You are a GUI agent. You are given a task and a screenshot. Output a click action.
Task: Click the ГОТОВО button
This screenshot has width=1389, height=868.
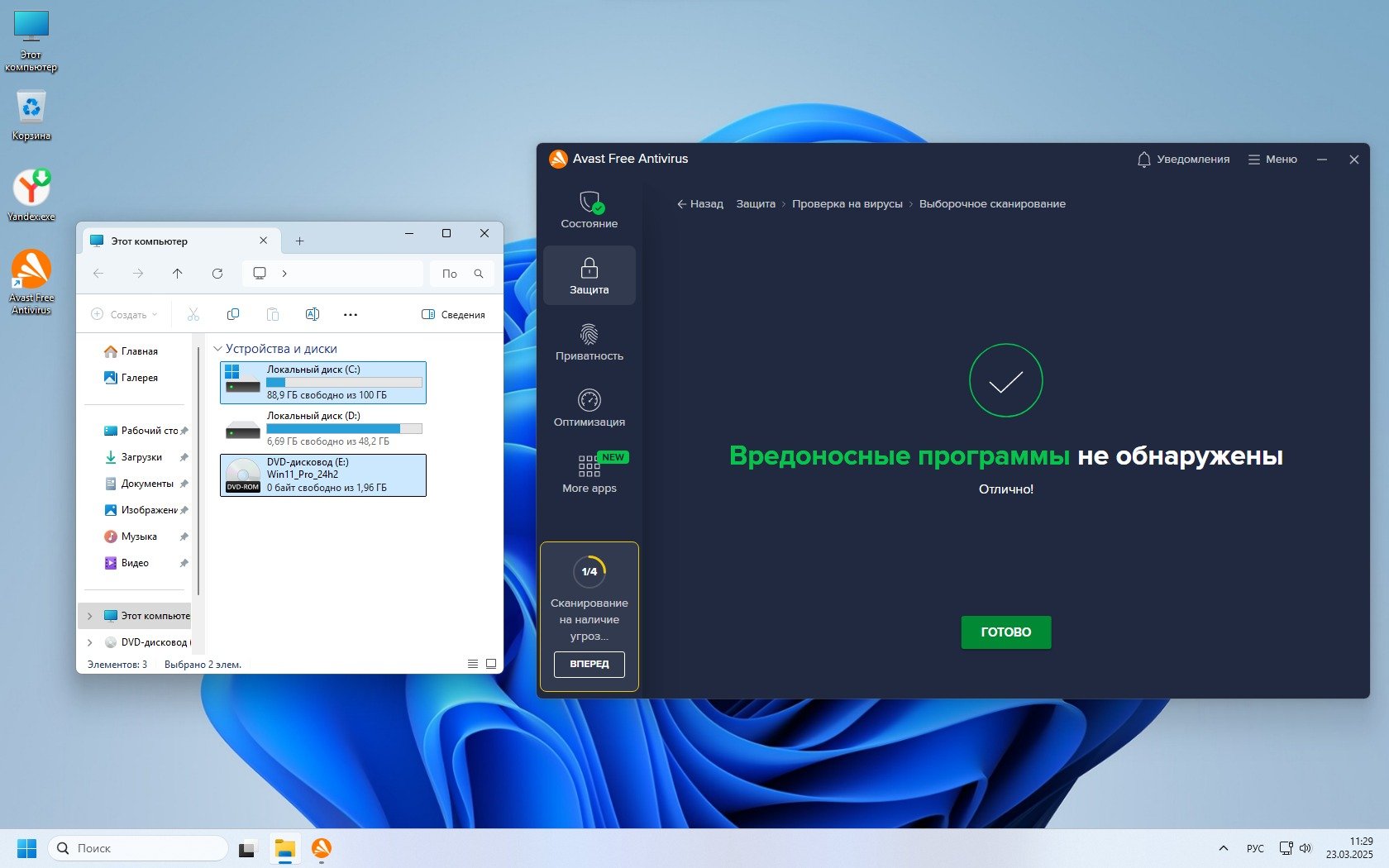1005,632
